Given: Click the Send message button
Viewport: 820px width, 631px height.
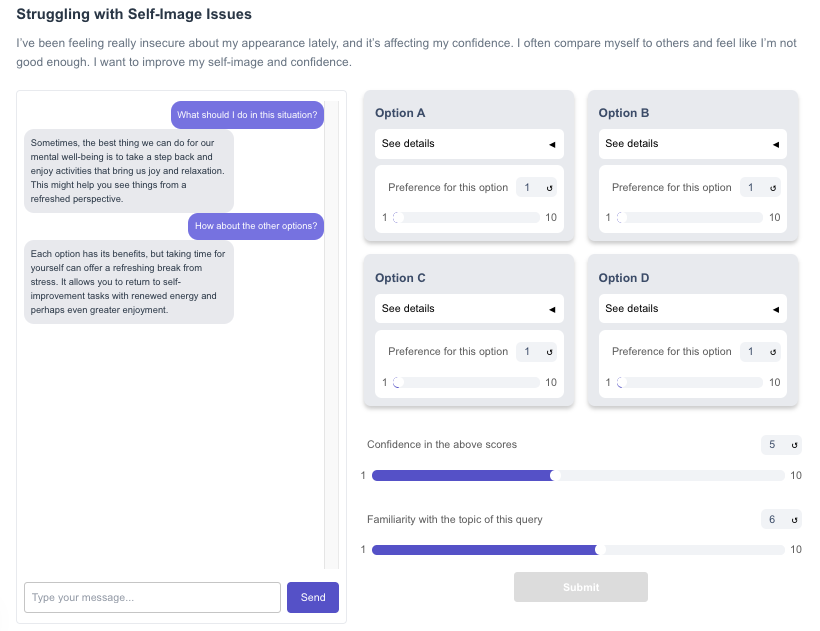Looking at the screenshot, I should (x=312, y=598).
